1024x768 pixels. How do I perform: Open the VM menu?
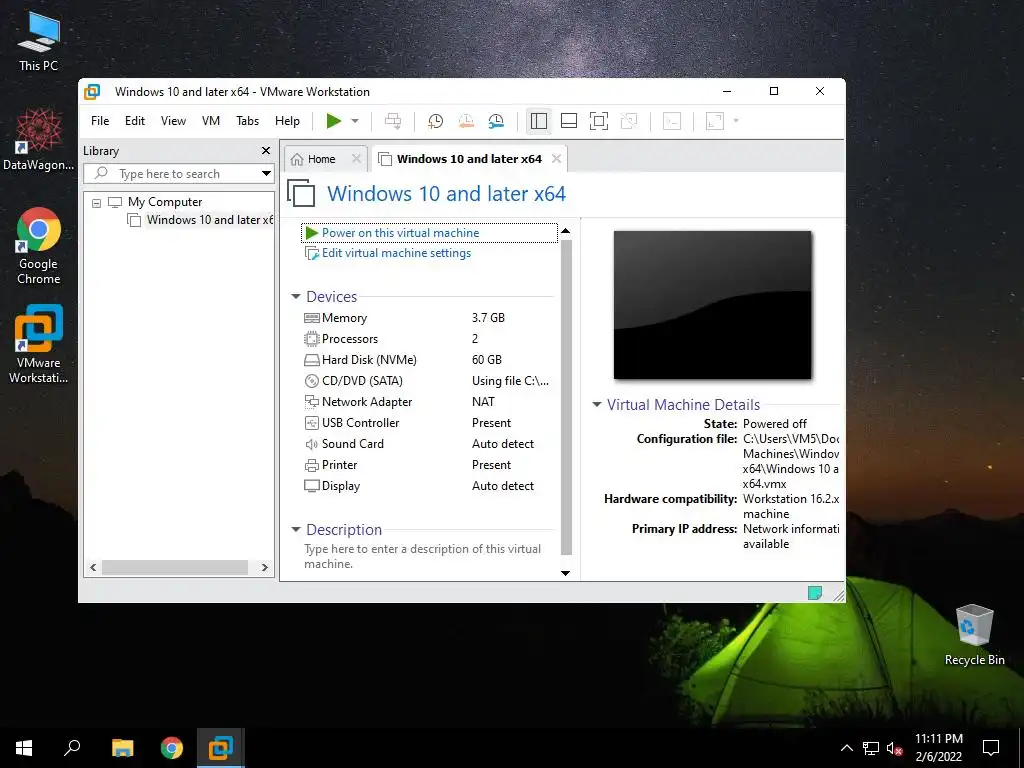pos(211,121)
